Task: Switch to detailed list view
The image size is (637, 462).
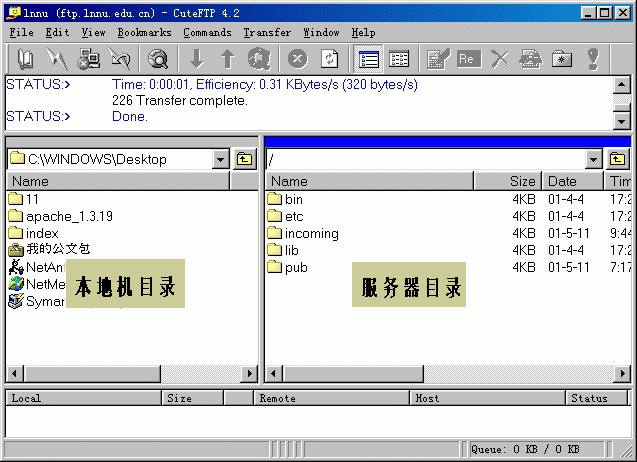Action: pos(399,59)
